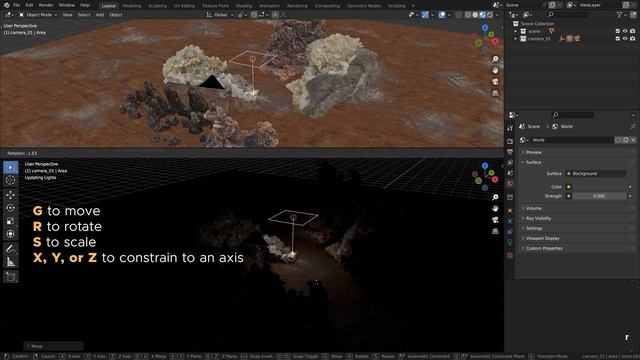Image resolution: width=640 pixels, height=360 pixels.
Task: Pick the Scale tool in lower viewport toolbar
Action: 11,221
